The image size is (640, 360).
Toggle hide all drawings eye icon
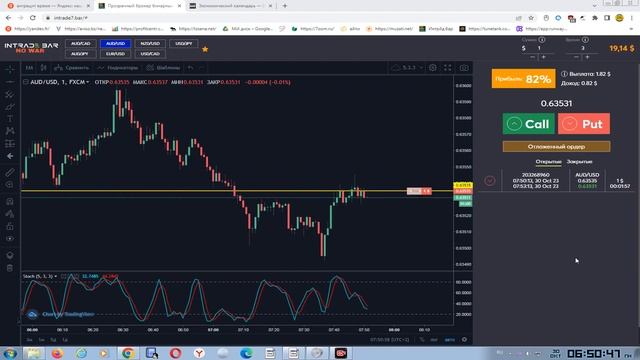pyautogui.click(x=10, y=239)
